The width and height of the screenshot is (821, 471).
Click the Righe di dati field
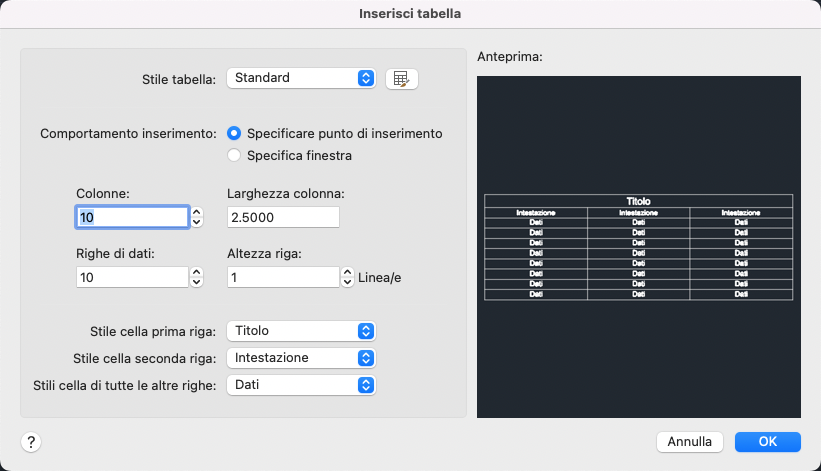click(x=131, y=277)
